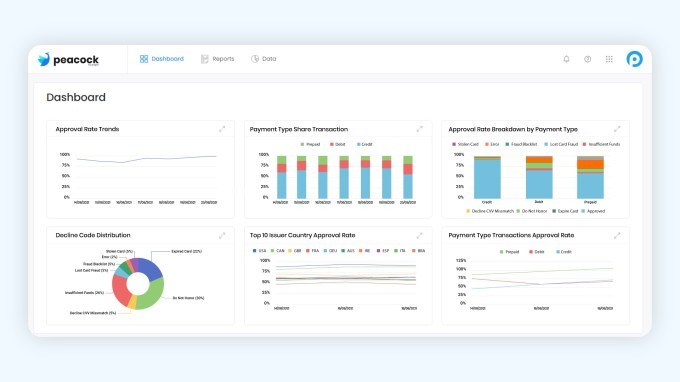The image size is (680, 382).
Task: Toggle Decline CVV Mismatch legend in Approval Rate Breakdown
Action: 490,211
